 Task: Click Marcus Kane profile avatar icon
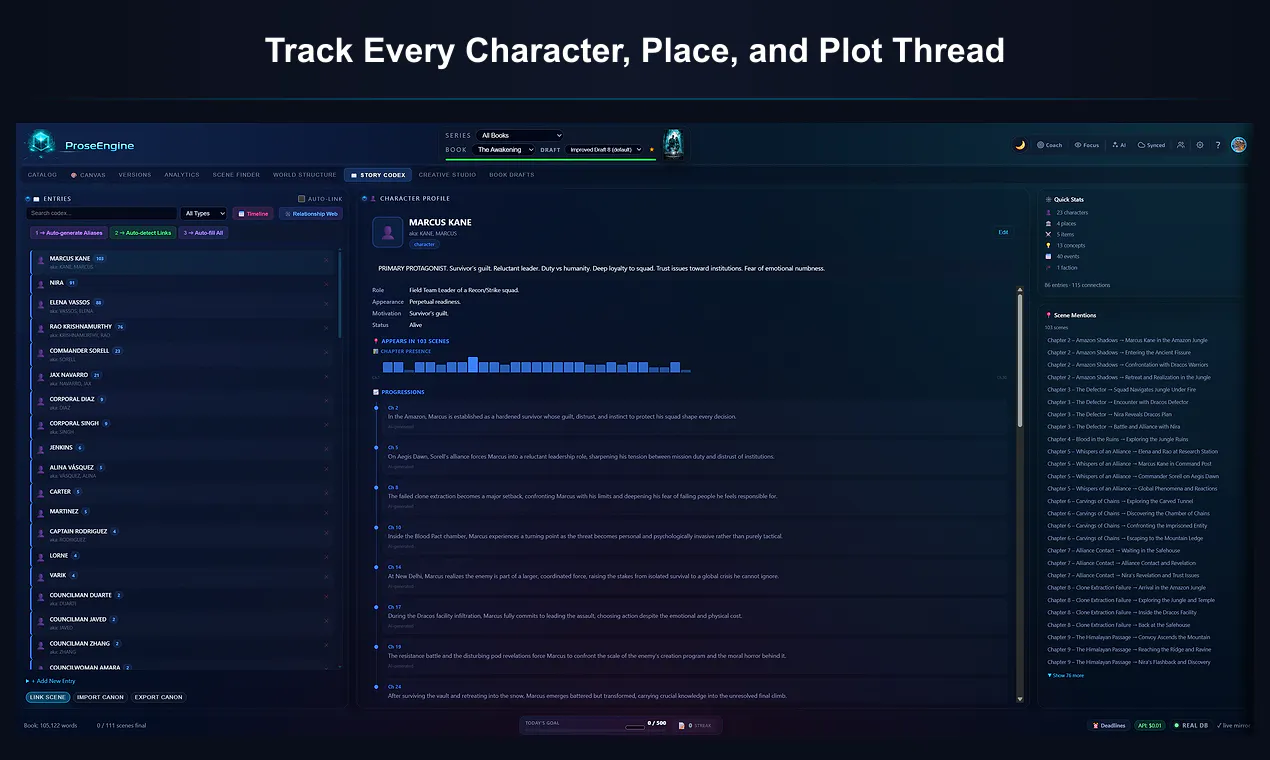coord(388,232)
